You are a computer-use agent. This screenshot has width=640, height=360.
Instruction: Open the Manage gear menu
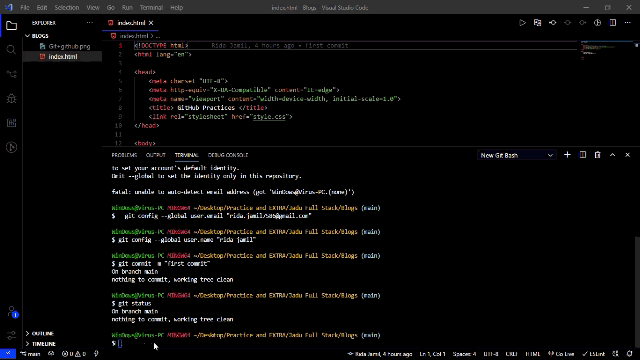11,336
